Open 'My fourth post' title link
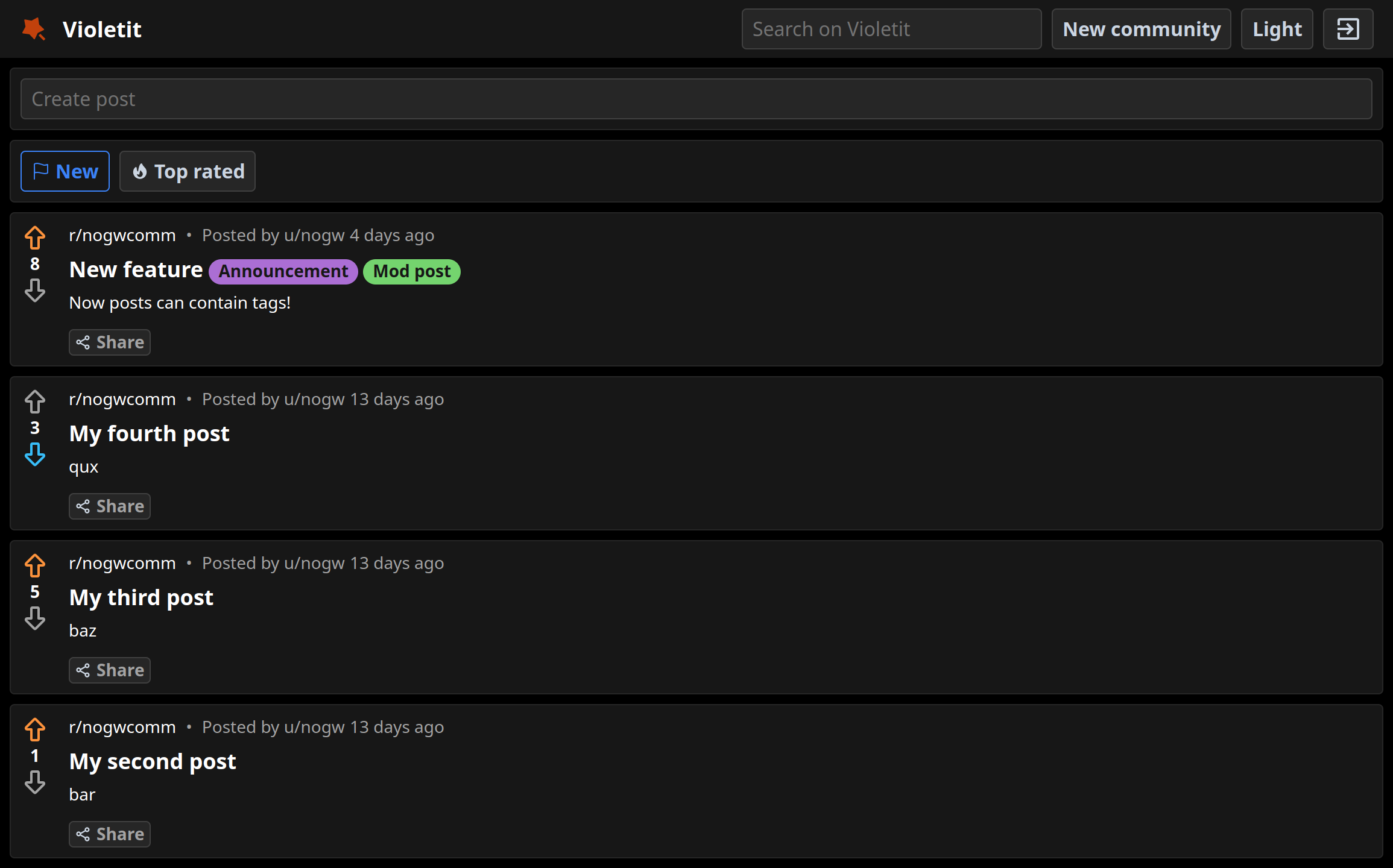 (x=149, y=433)
